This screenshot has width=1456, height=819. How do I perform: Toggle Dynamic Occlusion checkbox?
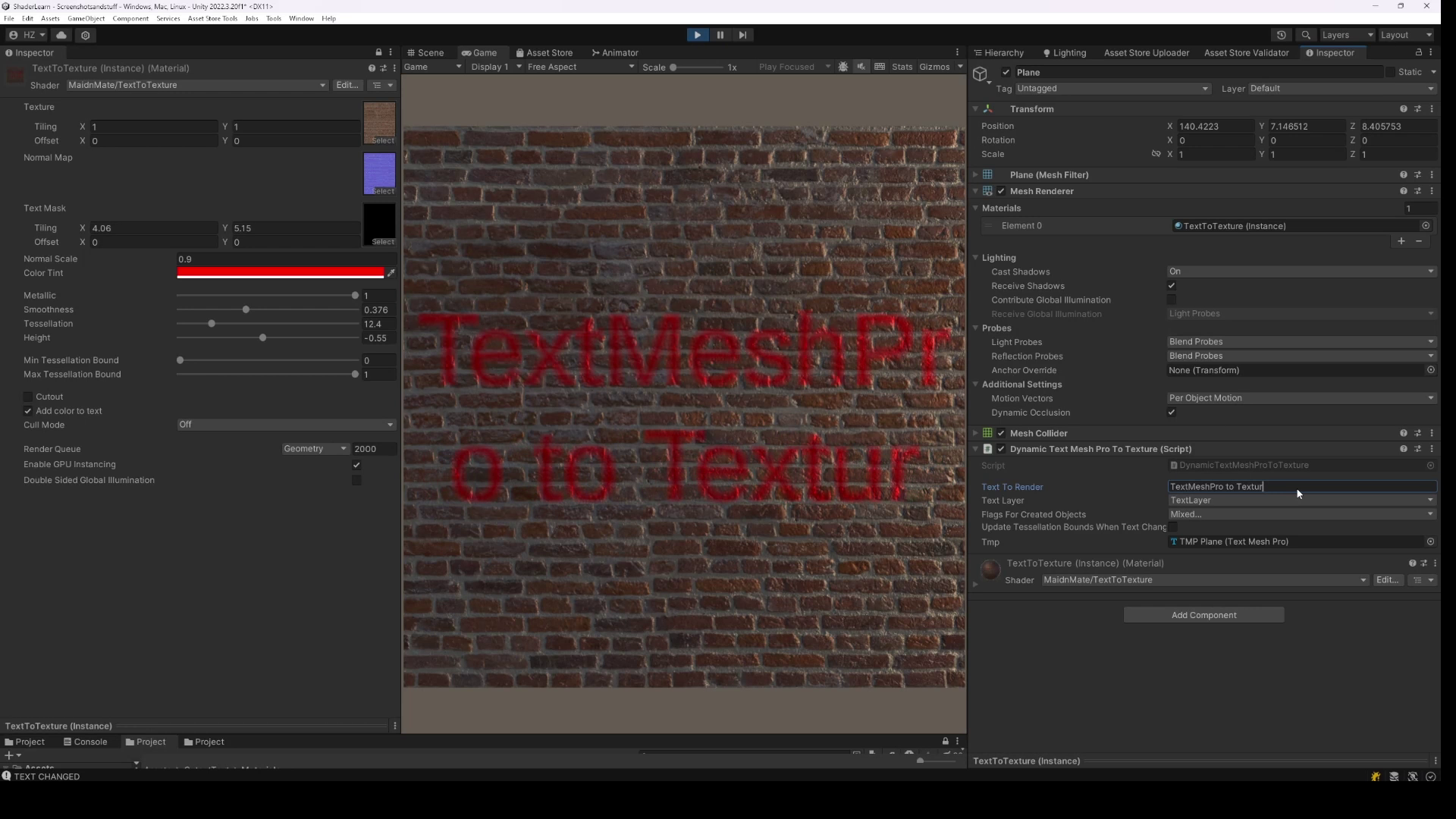(x=1172, y=413)
